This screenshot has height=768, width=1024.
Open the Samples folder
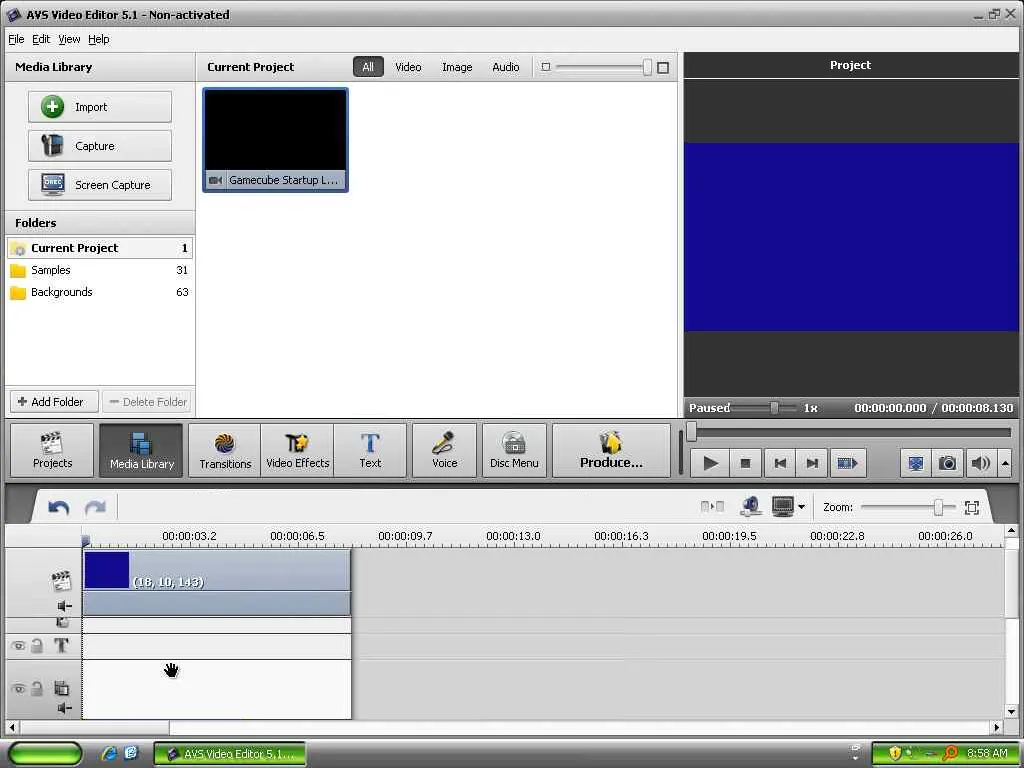pos(100,270)
